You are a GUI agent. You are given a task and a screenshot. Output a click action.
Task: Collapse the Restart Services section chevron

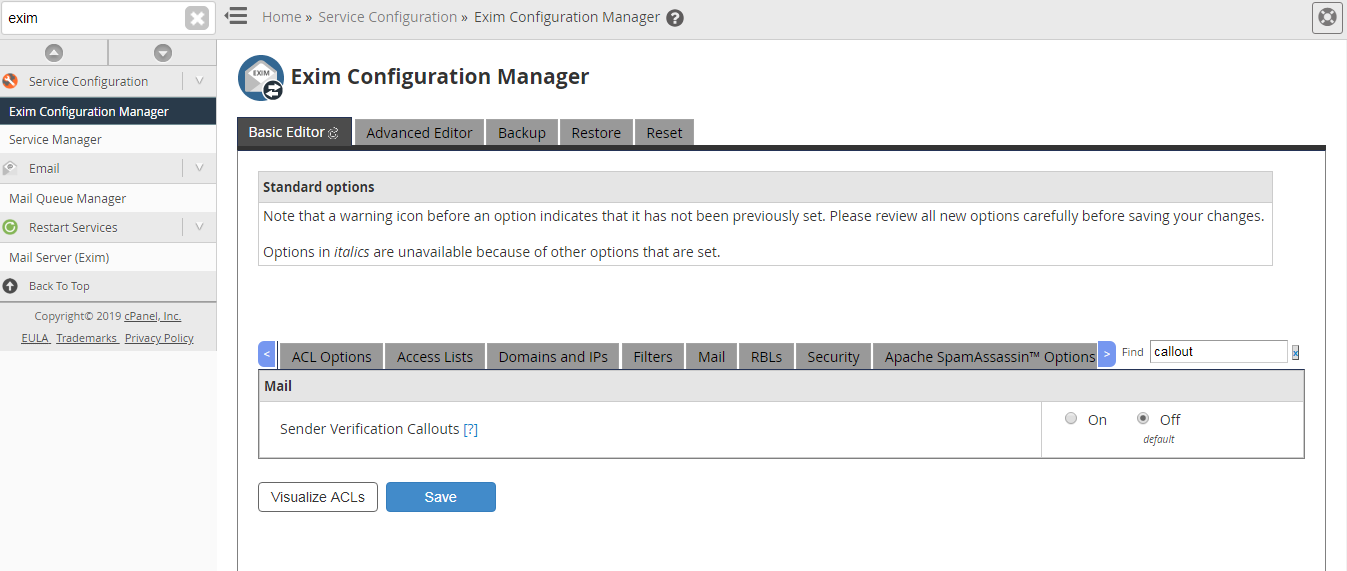[x=199, y=227]
